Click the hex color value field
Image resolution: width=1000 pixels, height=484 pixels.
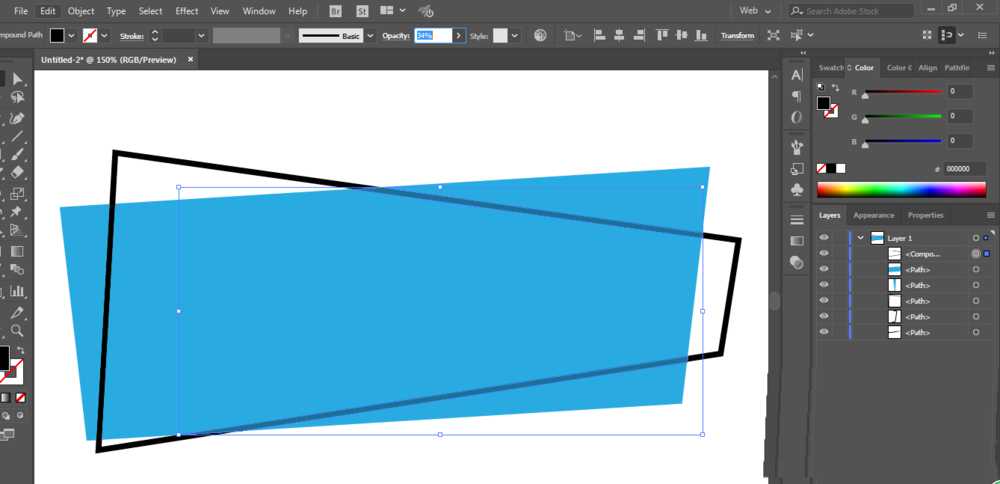964,169
